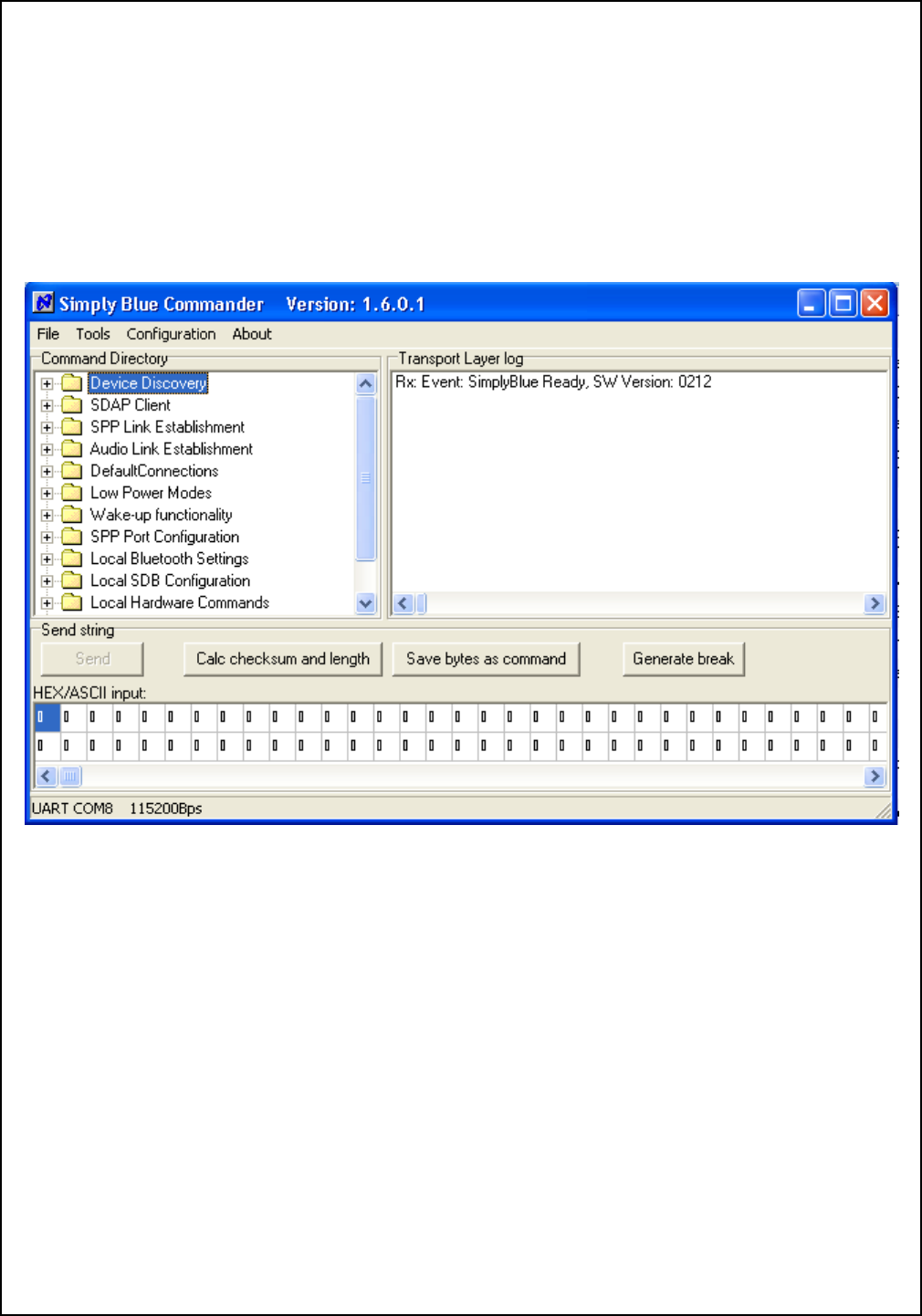Click UART COM8 in status bar
Image resolution: width=922 pixels, height=1316 pixels.
(72, 809)
